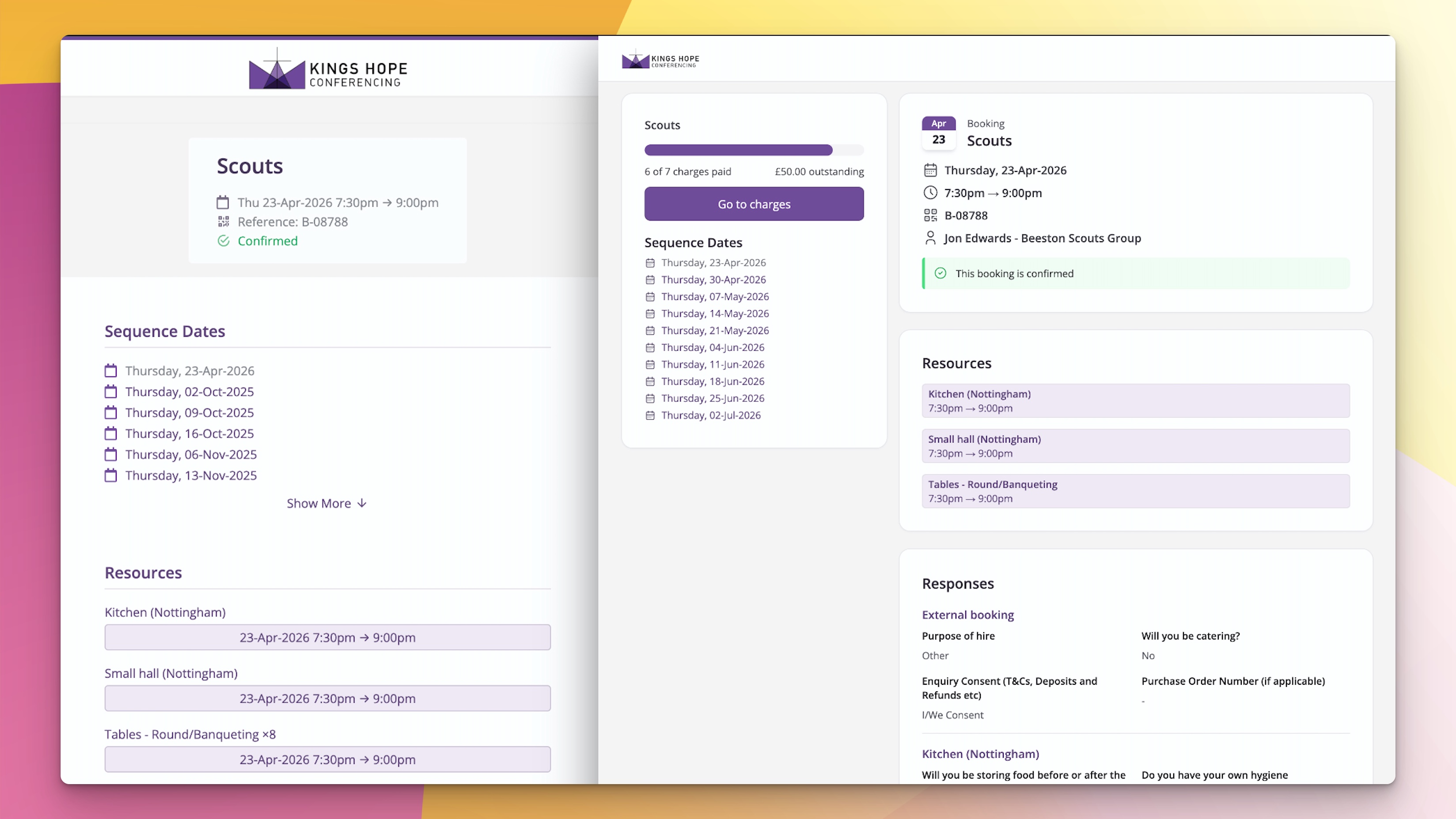This screenshot has height=819, width=1456.
Task: Click QR code icon beside Reference: B-08788
Action: pos(223,222)
